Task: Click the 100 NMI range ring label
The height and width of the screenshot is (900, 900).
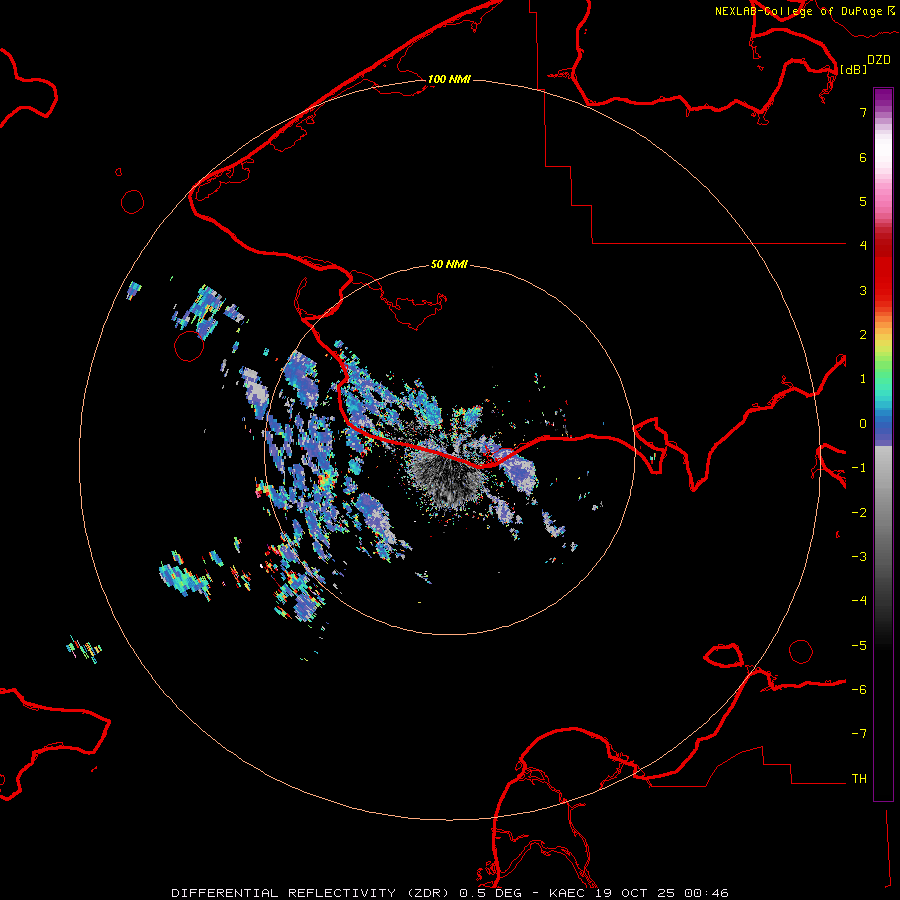Action: click(449, 79)
